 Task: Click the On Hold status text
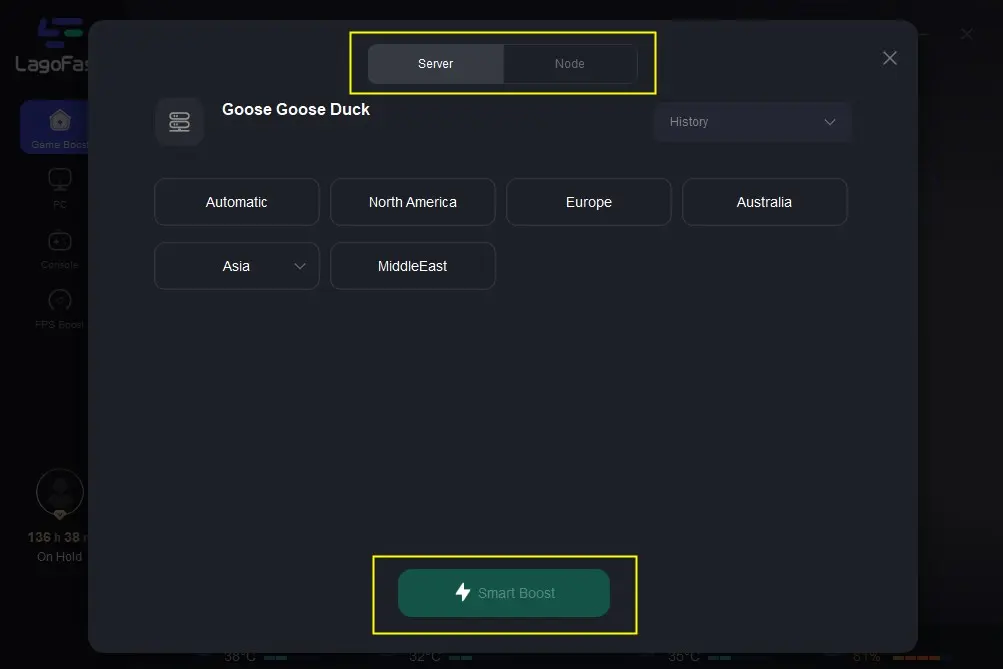point(59,557)
